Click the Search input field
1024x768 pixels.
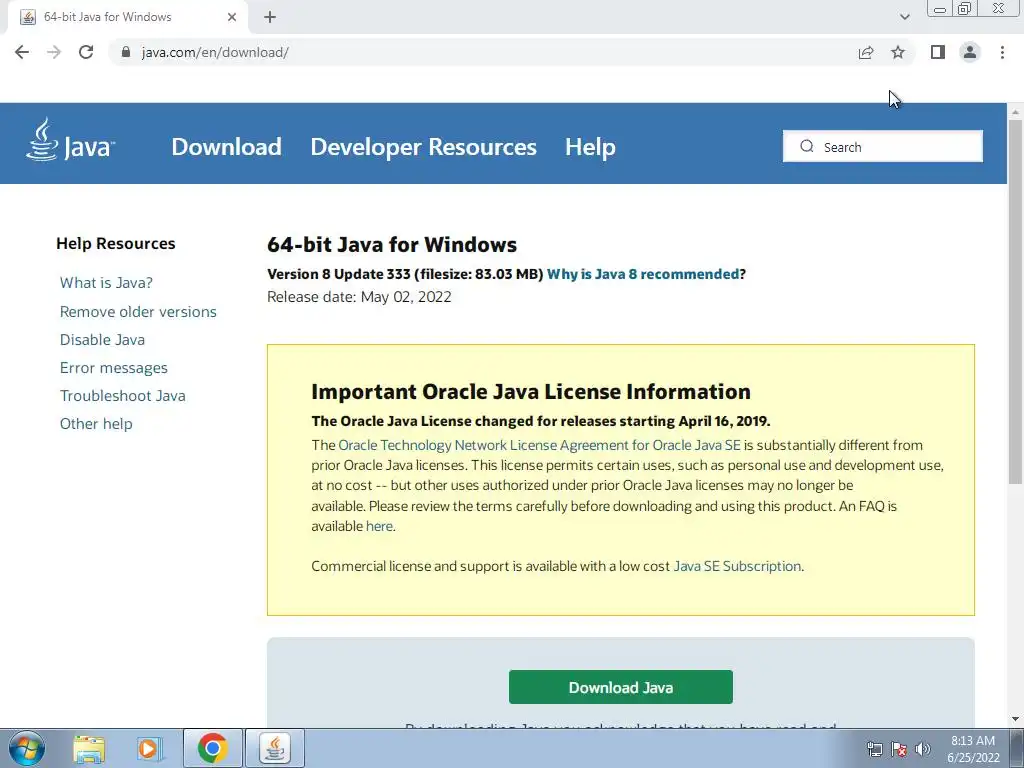[883, 146]
